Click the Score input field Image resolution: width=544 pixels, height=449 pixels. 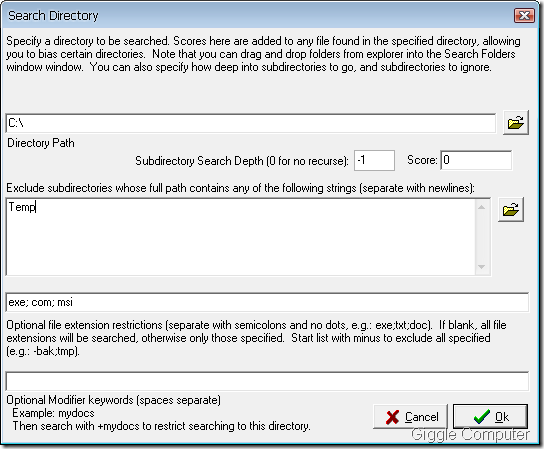pos(476,160)
